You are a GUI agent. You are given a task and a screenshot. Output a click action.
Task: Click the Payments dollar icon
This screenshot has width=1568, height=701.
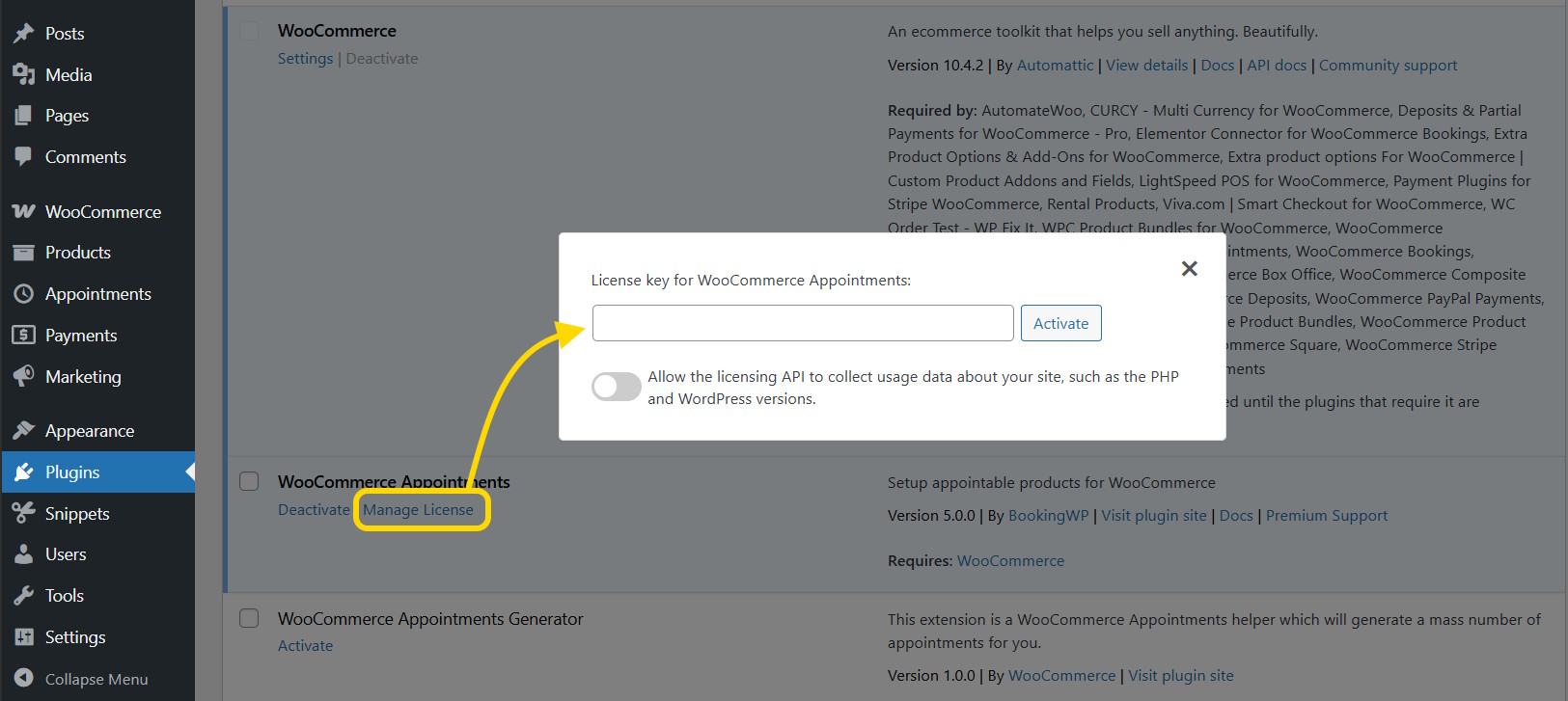(x=24, y=336)
